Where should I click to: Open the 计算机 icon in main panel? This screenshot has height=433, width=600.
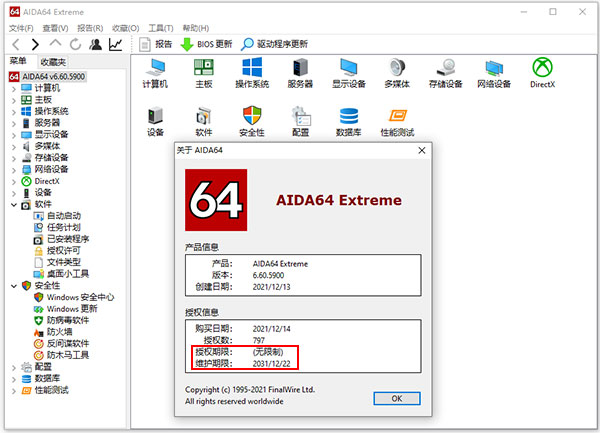(155, 73)
